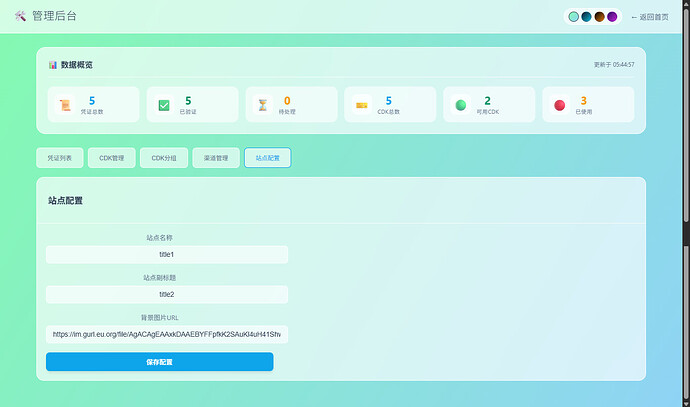Click the 已使用 count 3
Image resolution: width=690 pixels, height=407 pixels.
[584, 101]
